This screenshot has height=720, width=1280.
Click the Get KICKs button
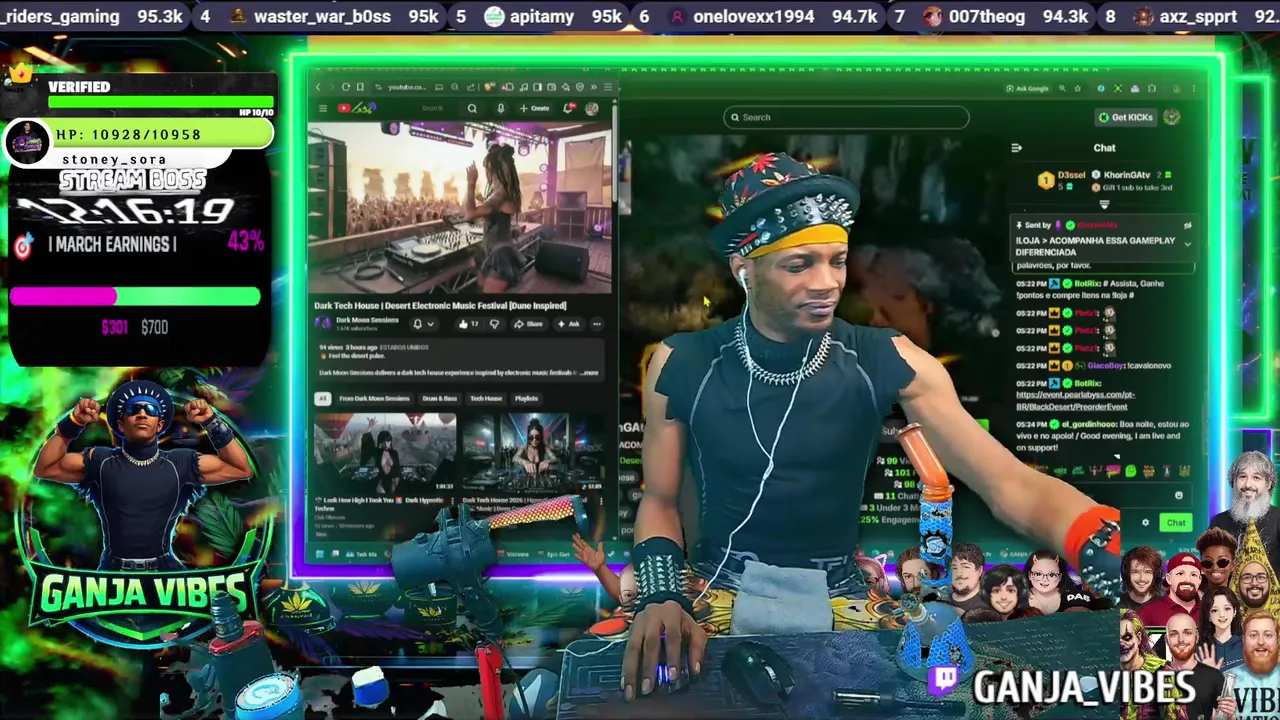[x=1126, y=117]
